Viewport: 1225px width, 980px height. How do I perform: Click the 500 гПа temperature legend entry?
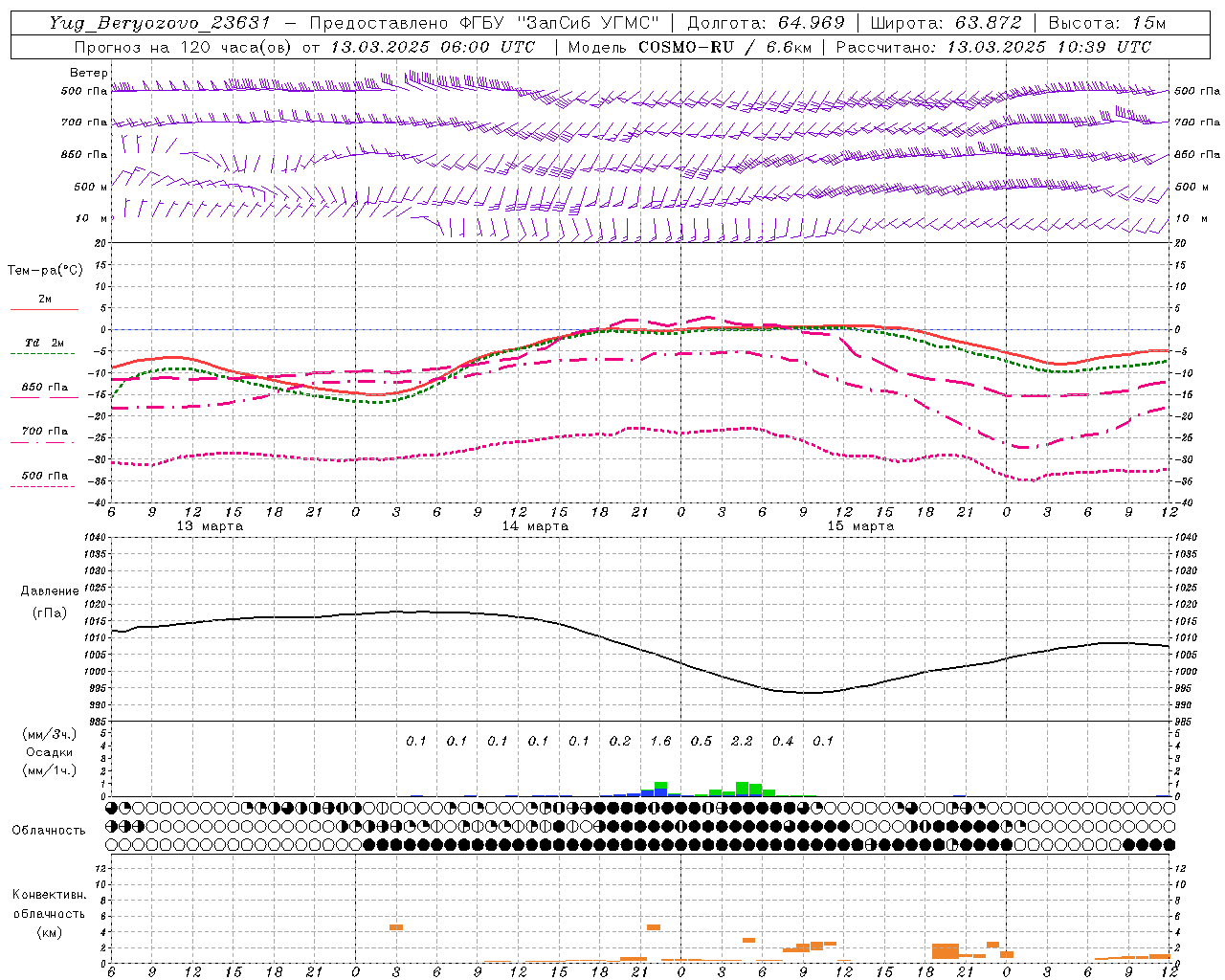pos(44,476)
